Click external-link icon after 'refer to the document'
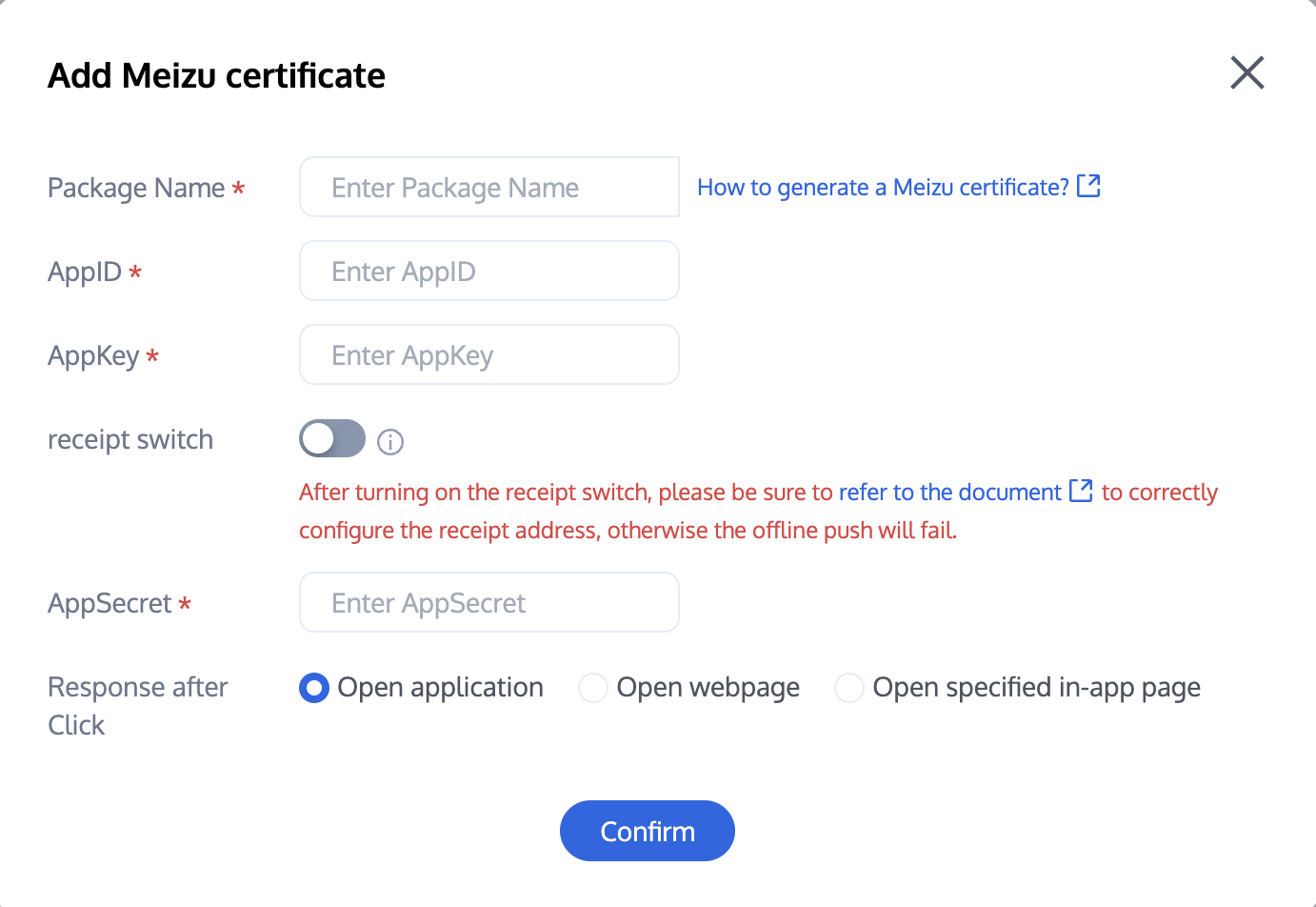 1081,491
